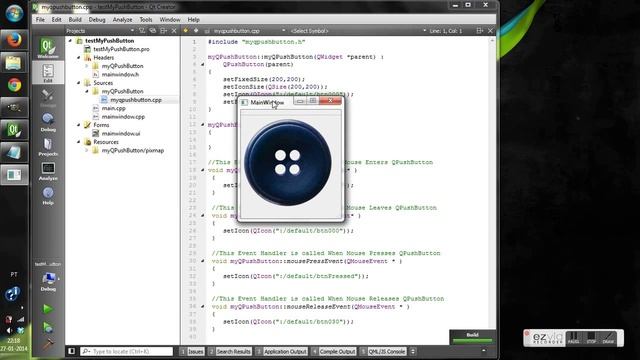Screen dimensions: 640x360
Task: Filter the Projects tree
Action: (x=142, y=31)
